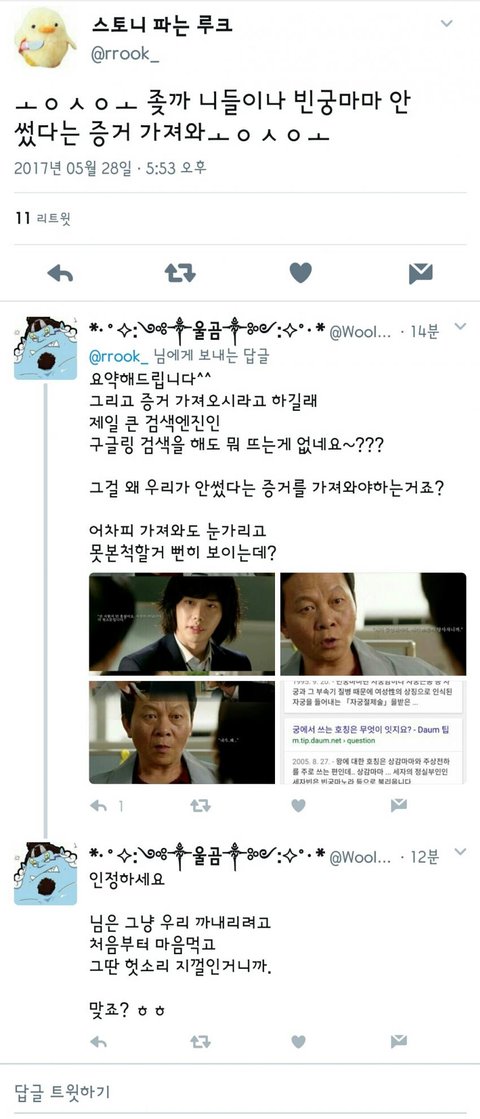Open the search results screenshot thumbnail
The height and width of the screenshot is (1119, 480).
pos(373,732)
